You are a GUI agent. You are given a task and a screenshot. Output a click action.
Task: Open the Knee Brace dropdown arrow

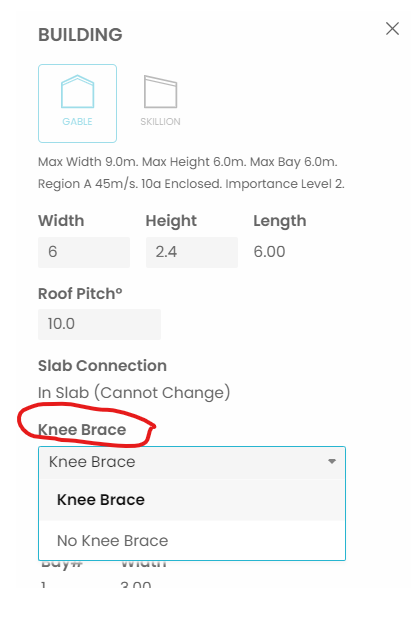pos(332,461)
